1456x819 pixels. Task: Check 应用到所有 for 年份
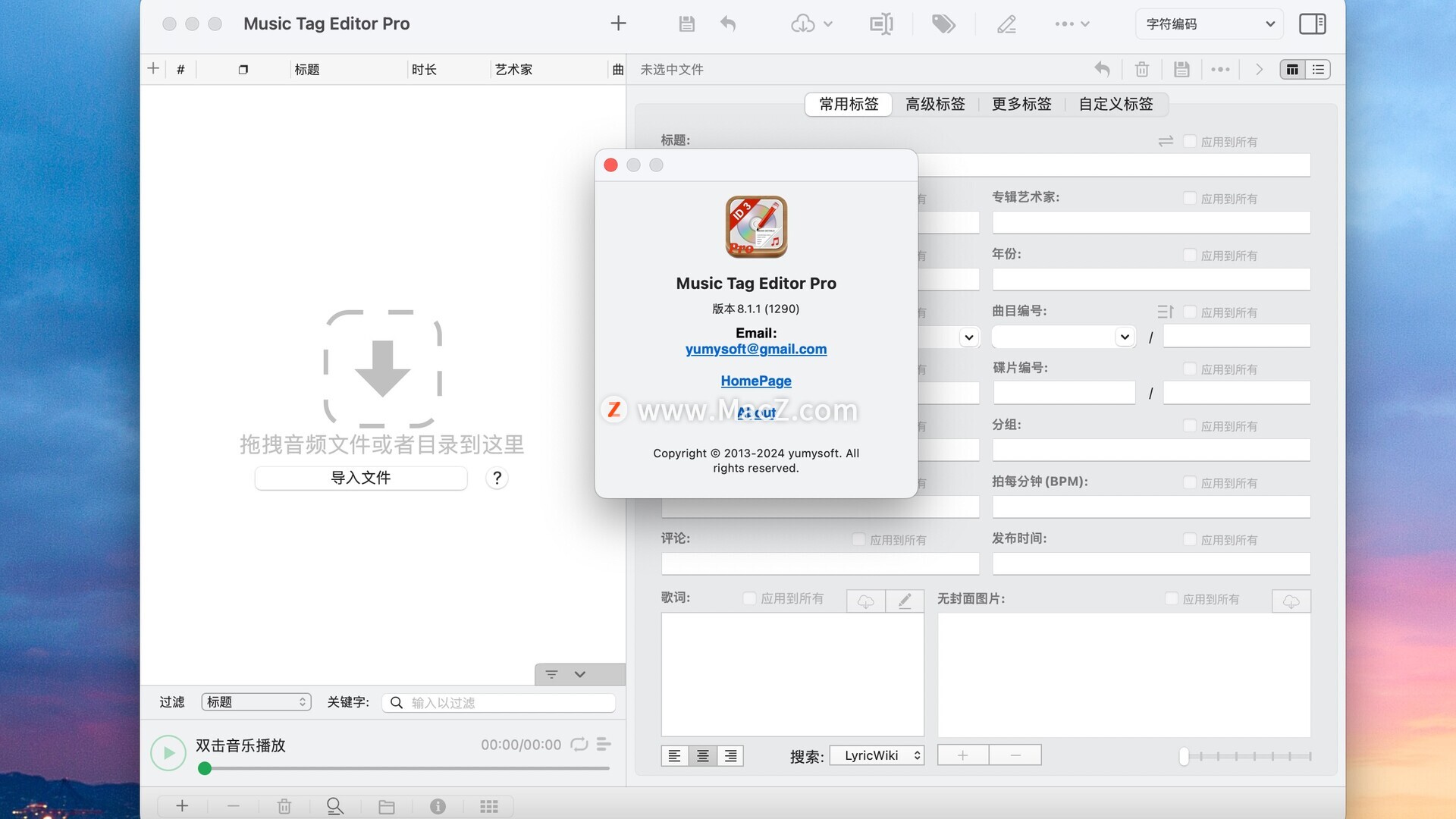tap(1190, 255)
